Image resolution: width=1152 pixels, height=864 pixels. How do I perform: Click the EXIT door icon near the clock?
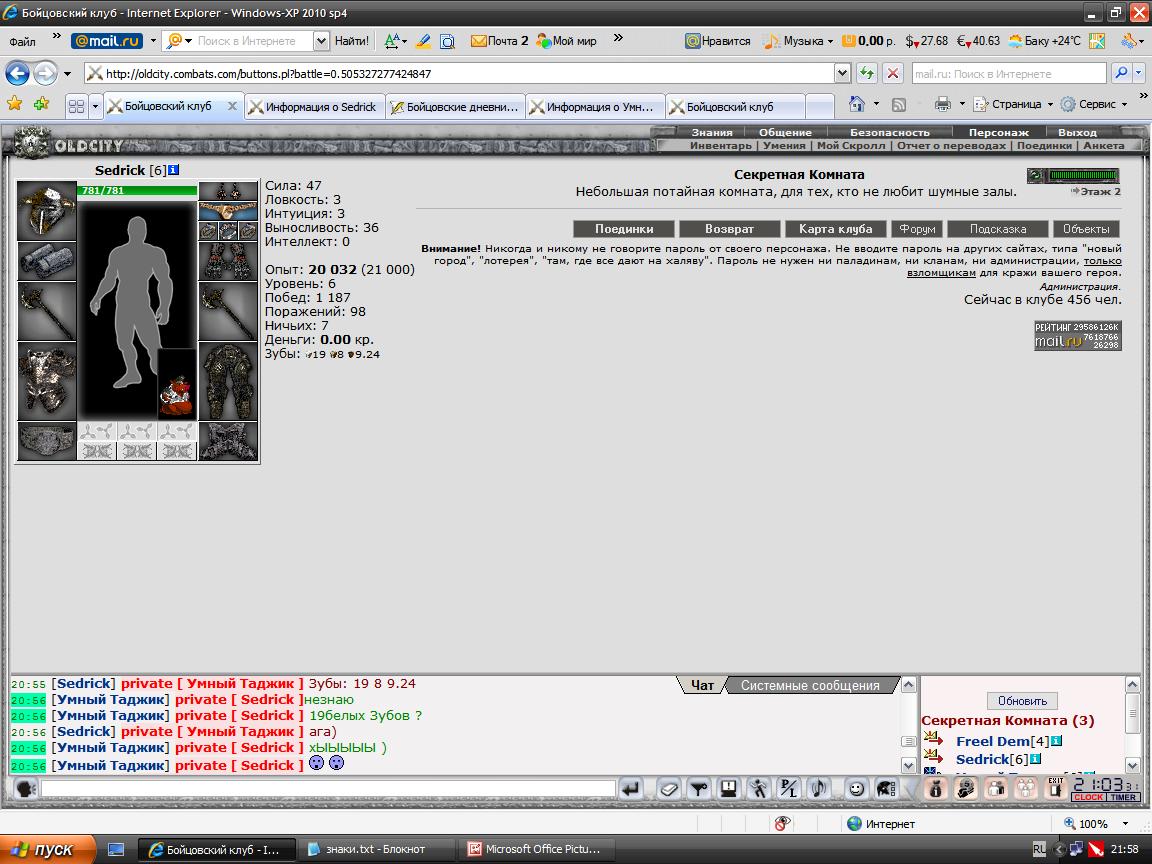(x=1056, y=788)
